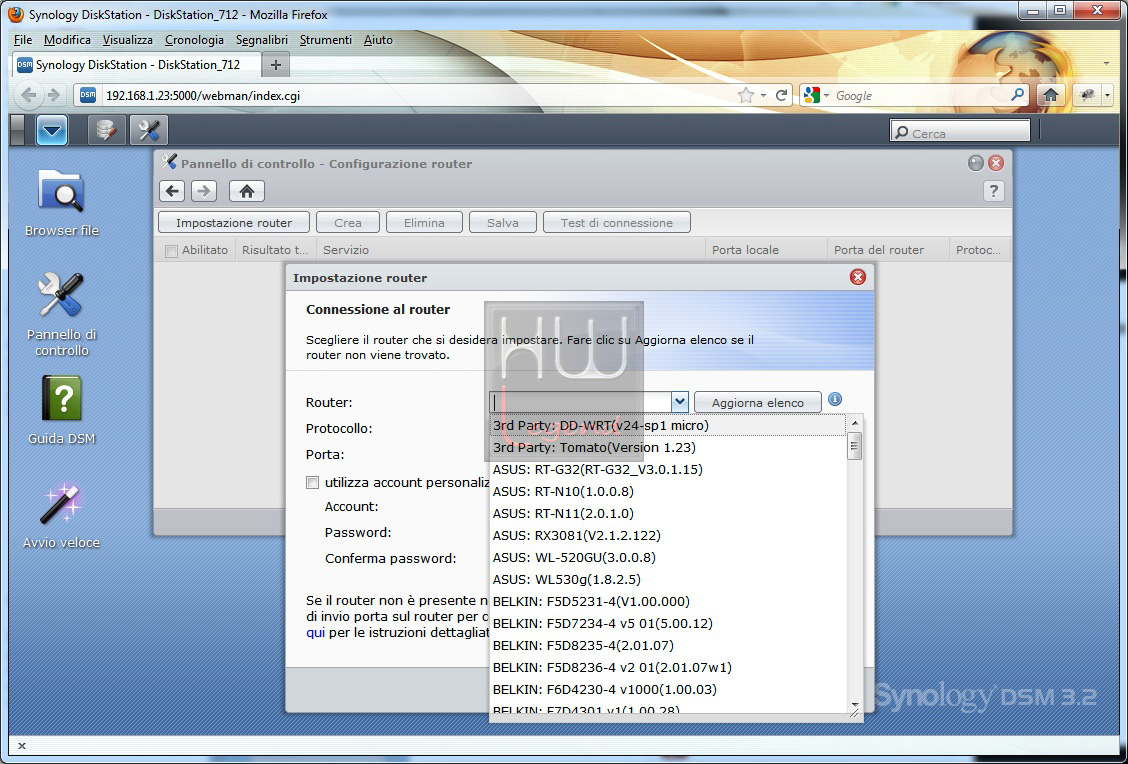Open the Modifica menu
The height and width of the screenshot is (764, 1128).
[67, 40]
